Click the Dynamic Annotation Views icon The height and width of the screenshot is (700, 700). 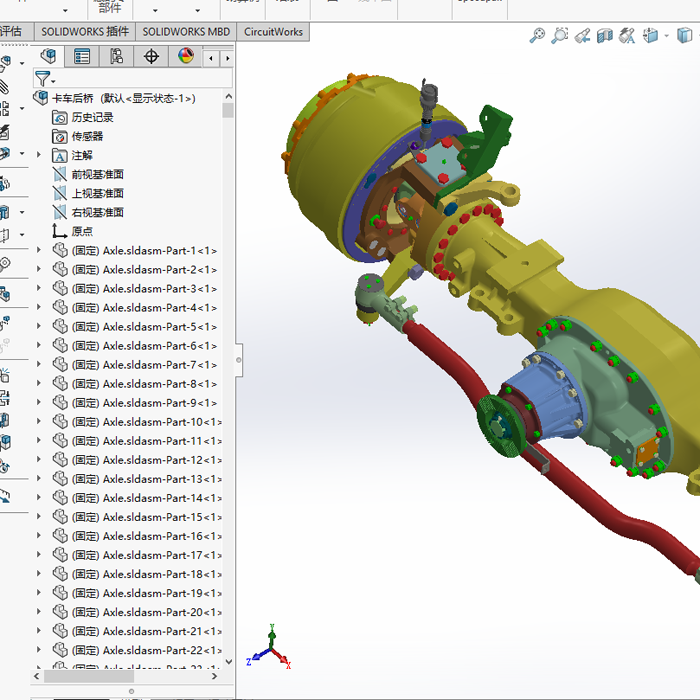coord(627,36)
